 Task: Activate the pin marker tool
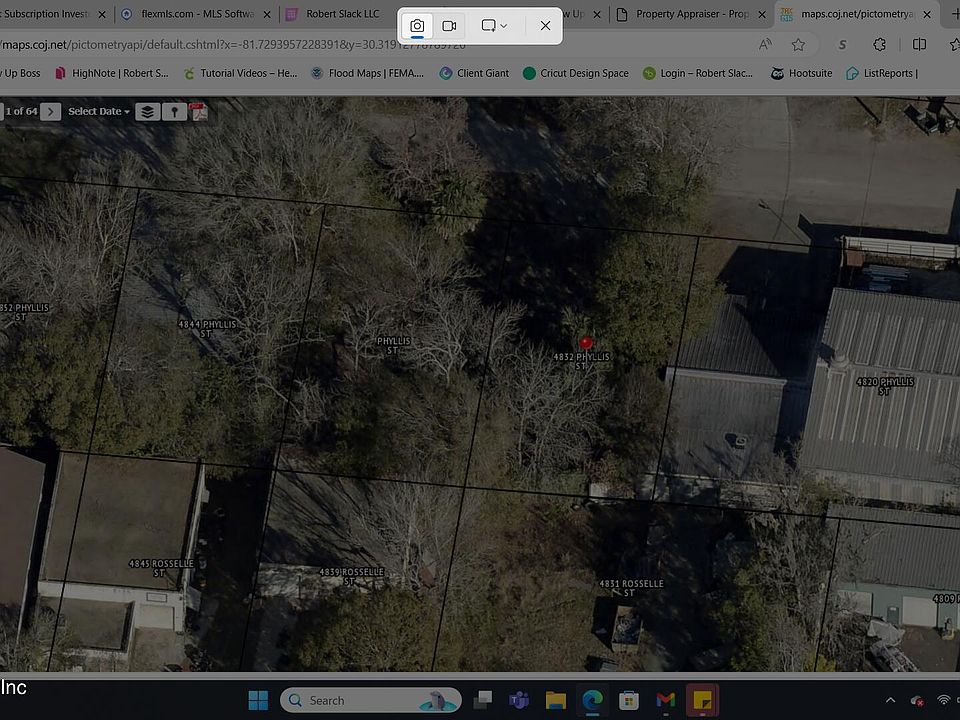(x=174, y=112)
